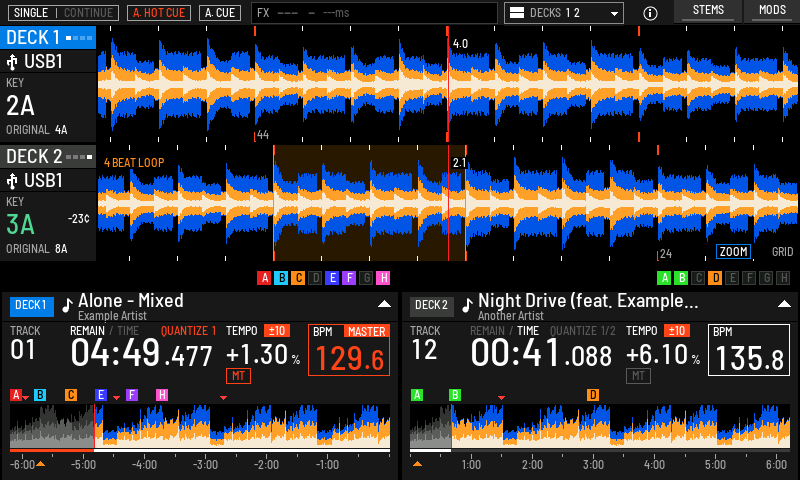Click Deck 1 tempo value +1.30%
800x480 pixels.
point(263,355)
